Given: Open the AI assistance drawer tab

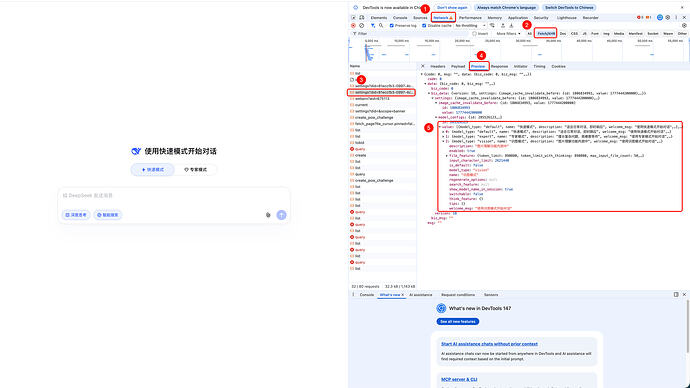Looking at the screenshot, I should [x=421, y=295].
